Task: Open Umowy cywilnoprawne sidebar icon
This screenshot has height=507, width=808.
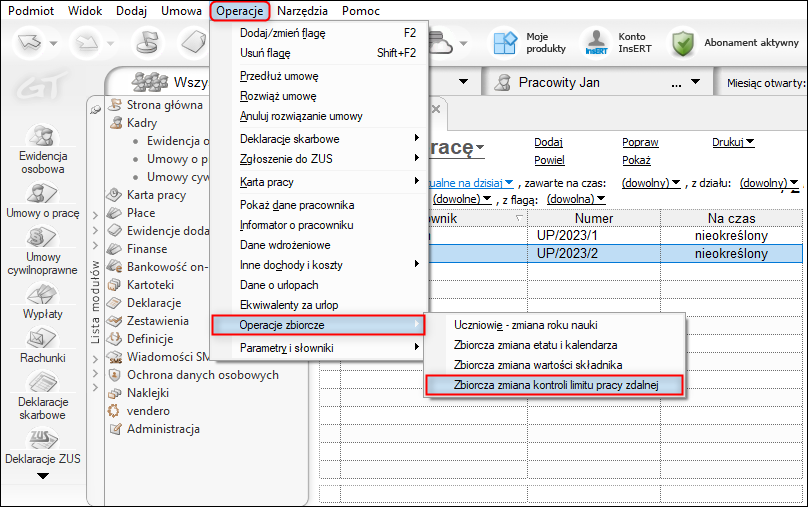Action: [x=43, y=238]
